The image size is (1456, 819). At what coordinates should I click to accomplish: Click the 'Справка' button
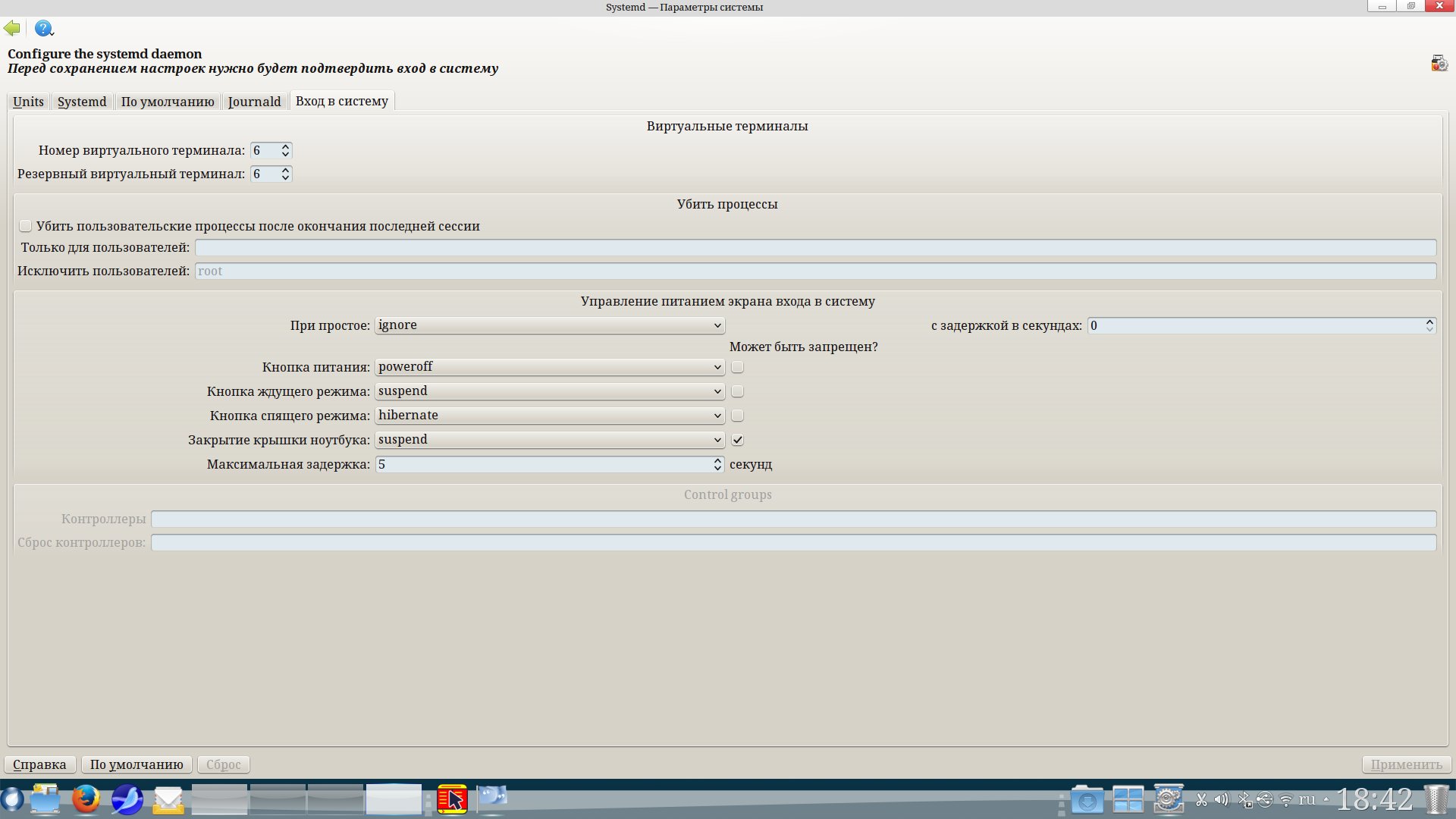click(x=39, y=764)
